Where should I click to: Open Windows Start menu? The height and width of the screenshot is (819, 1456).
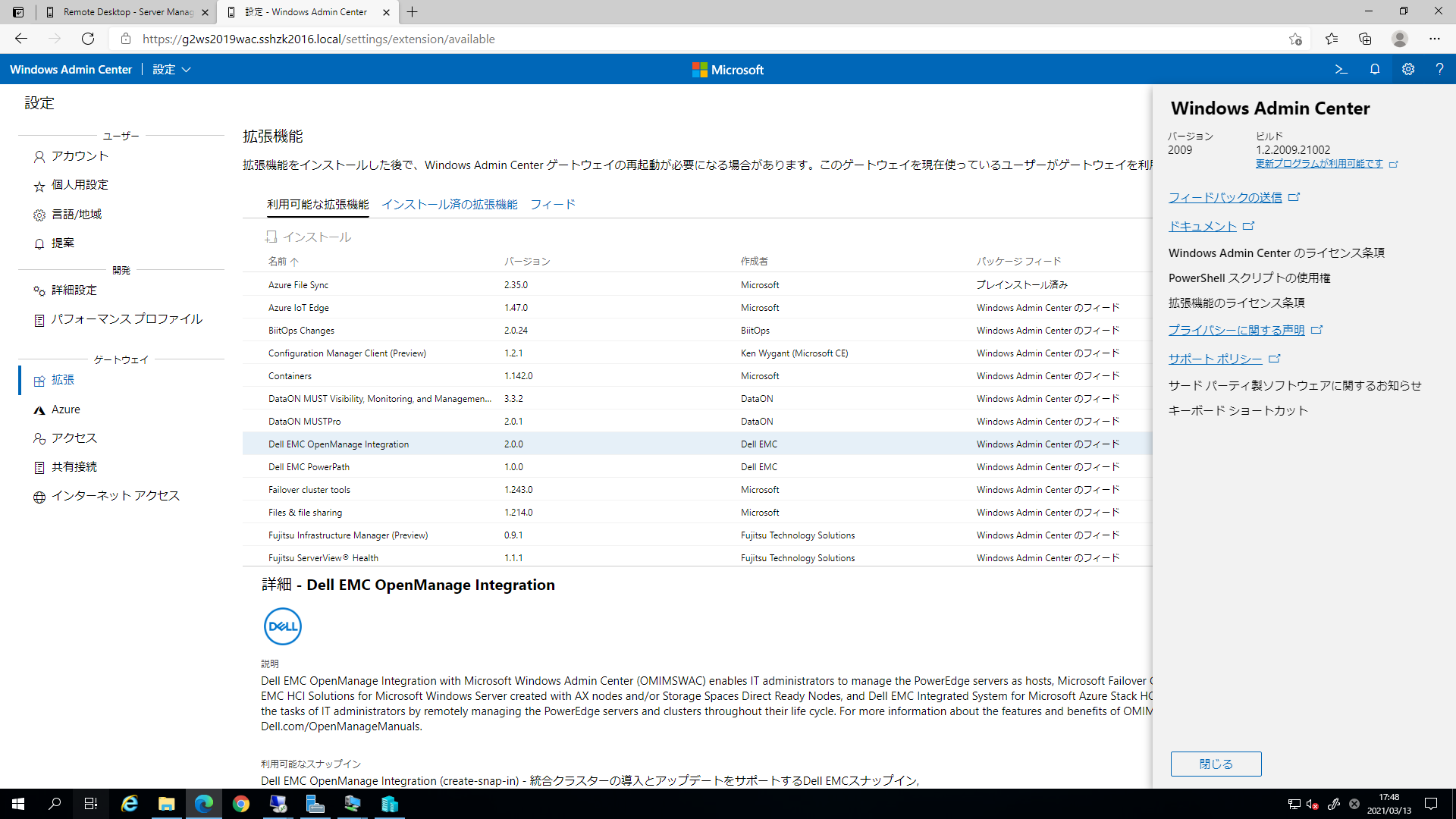[18, 804]
